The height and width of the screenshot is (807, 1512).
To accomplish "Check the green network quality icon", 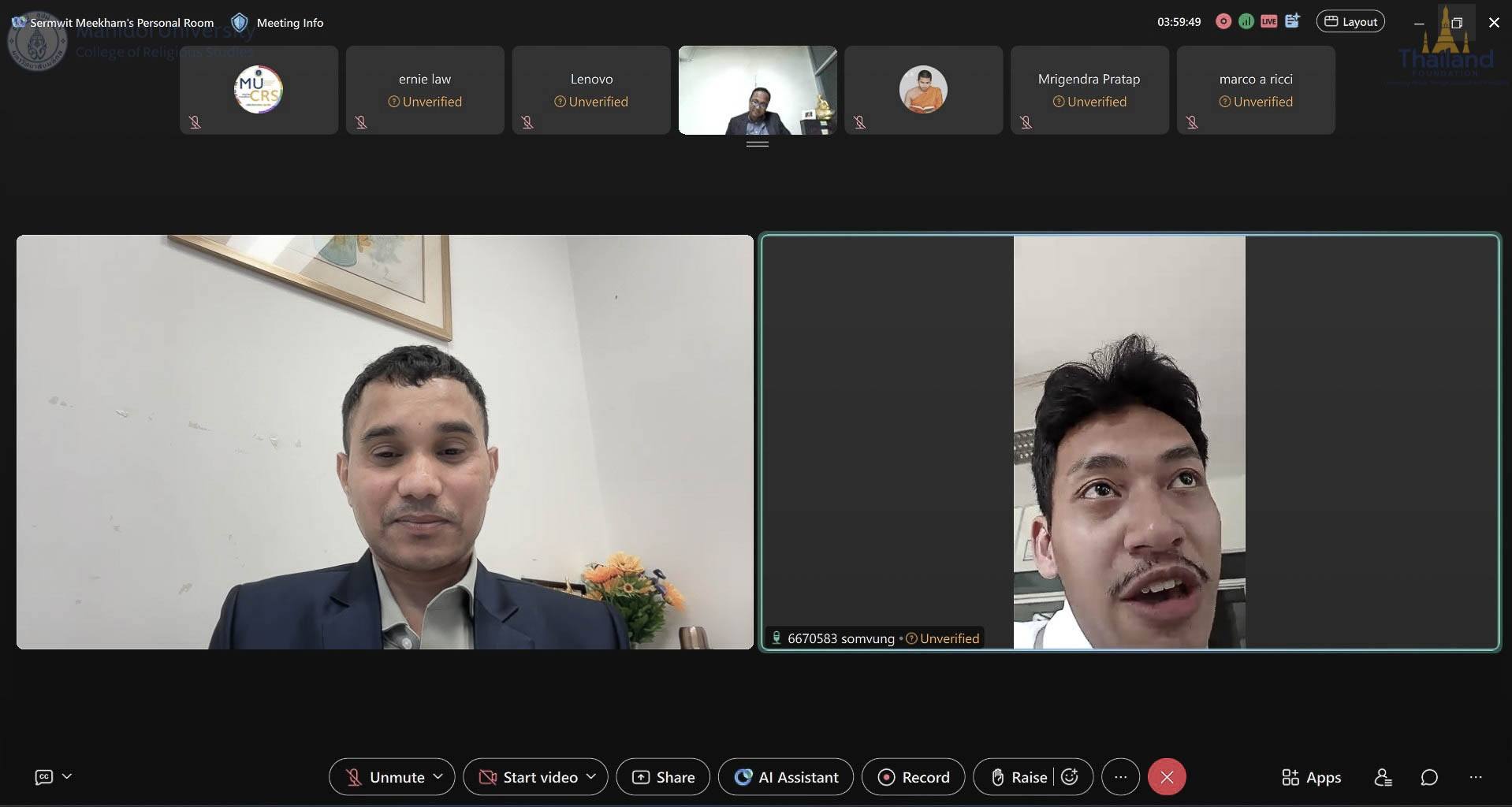I will point(1246,22).
